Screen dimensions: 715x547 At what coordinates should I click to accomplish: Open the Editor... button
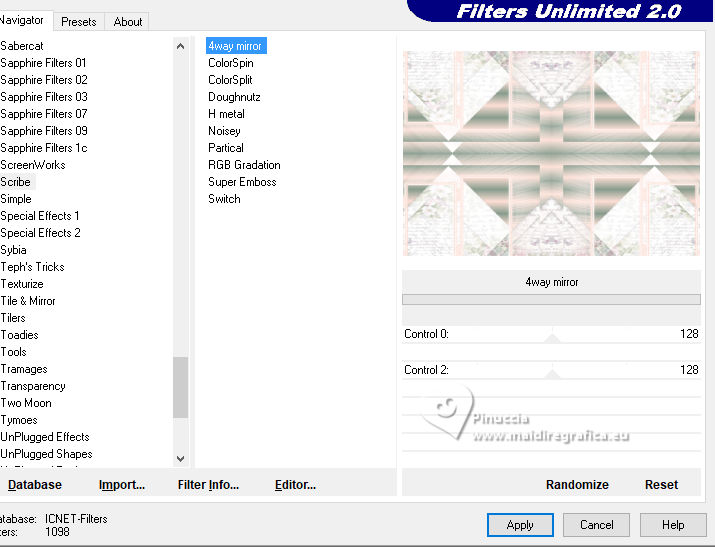pyautogui.click(x=295, y=485)
